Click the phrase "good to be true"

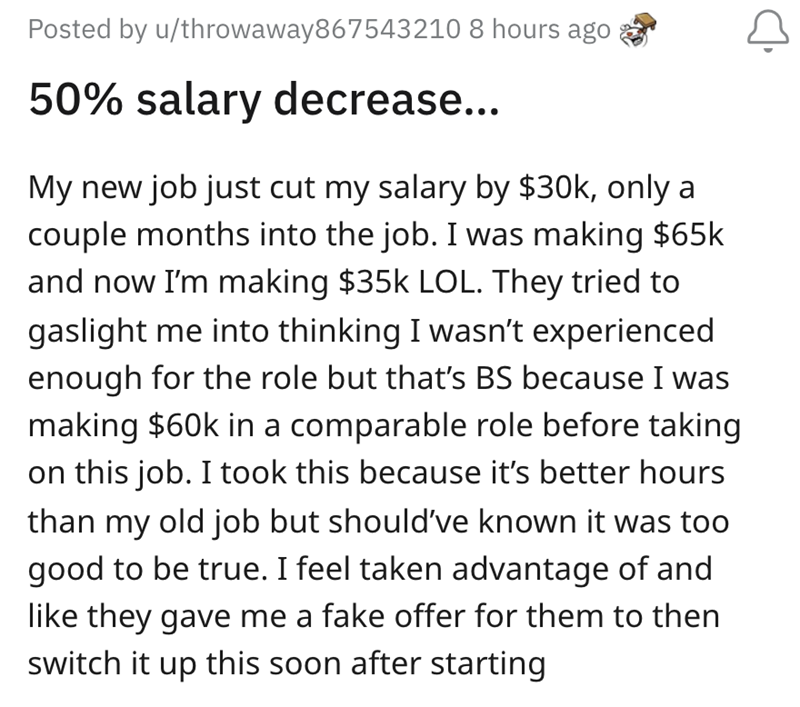(x=143, y=571)
